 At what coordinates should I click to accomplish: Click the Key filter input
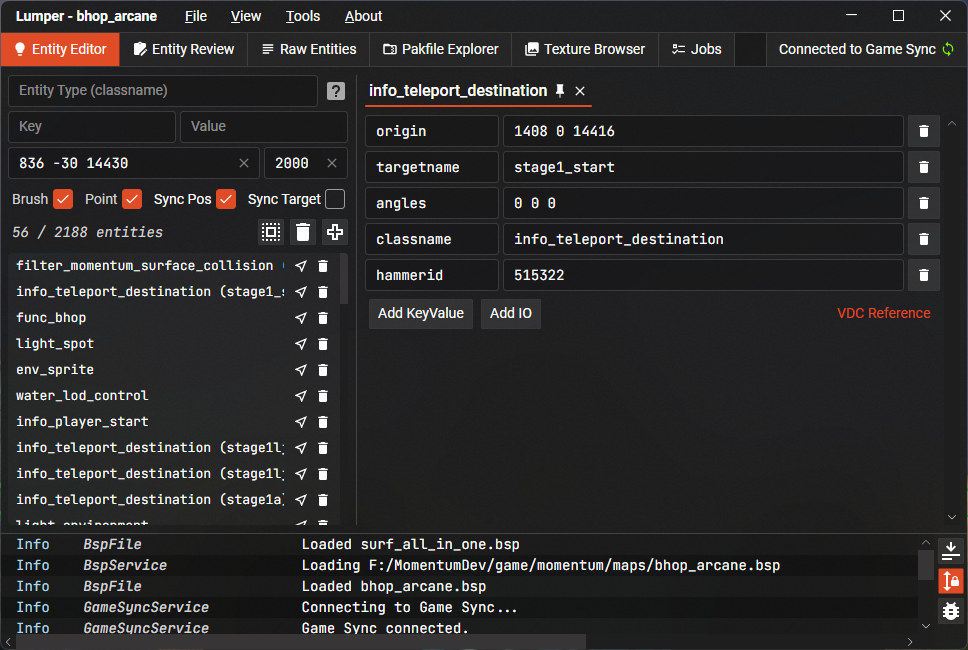coord(92,127)
